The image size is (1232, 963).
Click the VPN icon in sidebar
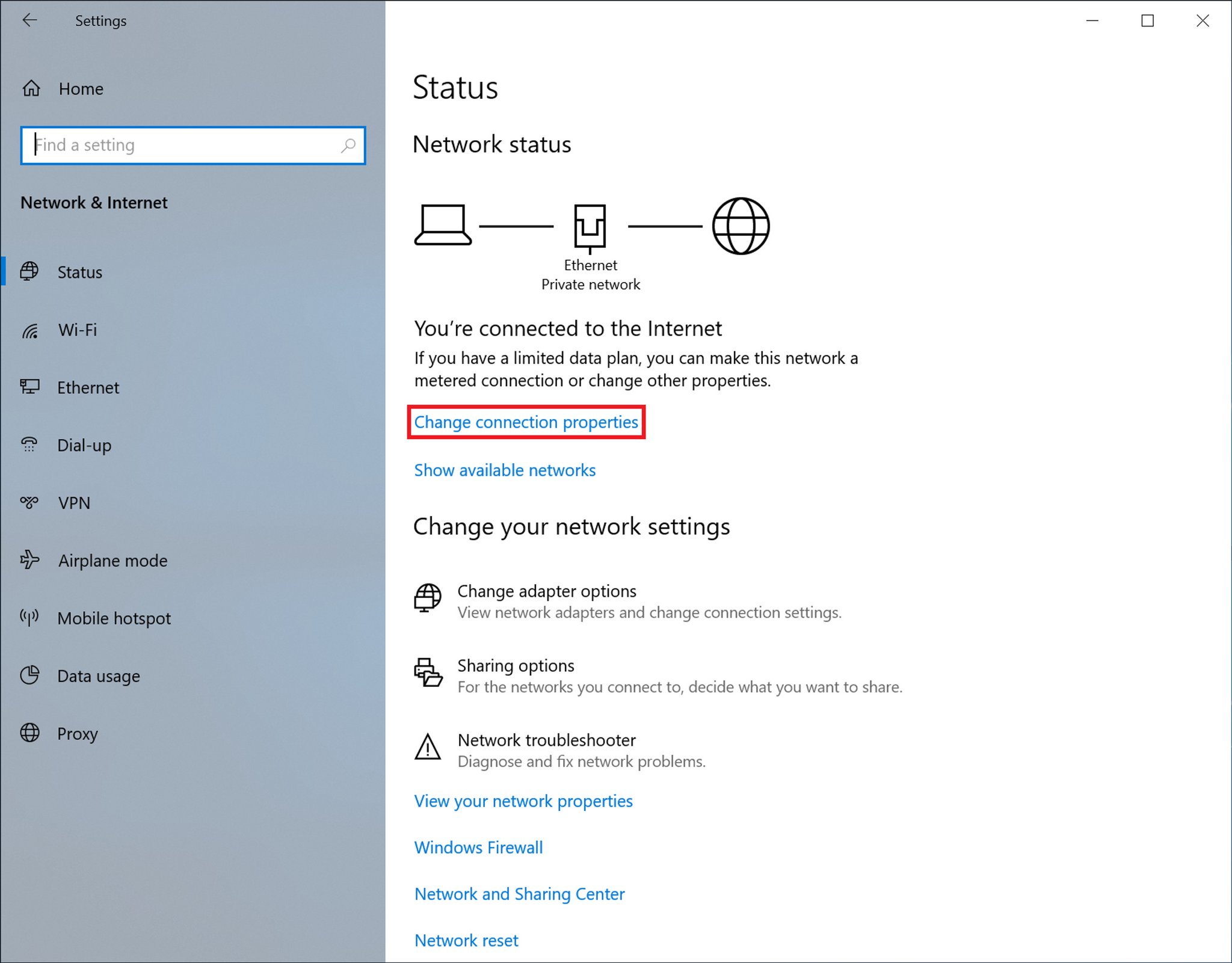click(29, 502)
